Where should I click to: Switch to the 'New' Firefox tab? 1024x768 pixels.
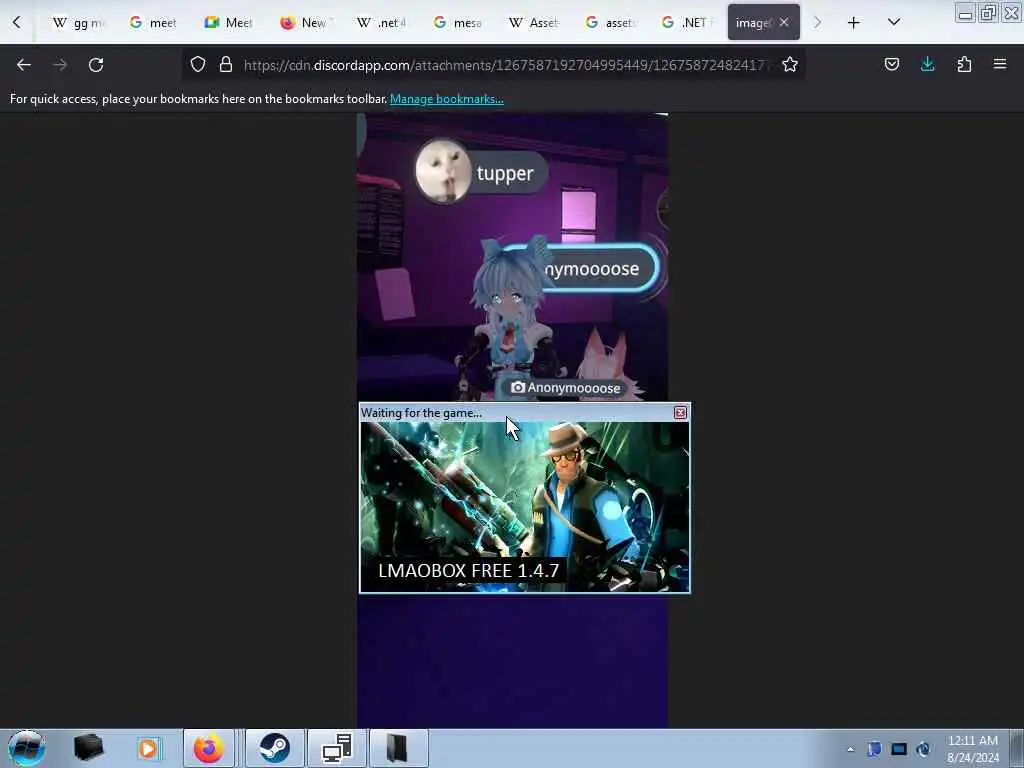point(306,23)
